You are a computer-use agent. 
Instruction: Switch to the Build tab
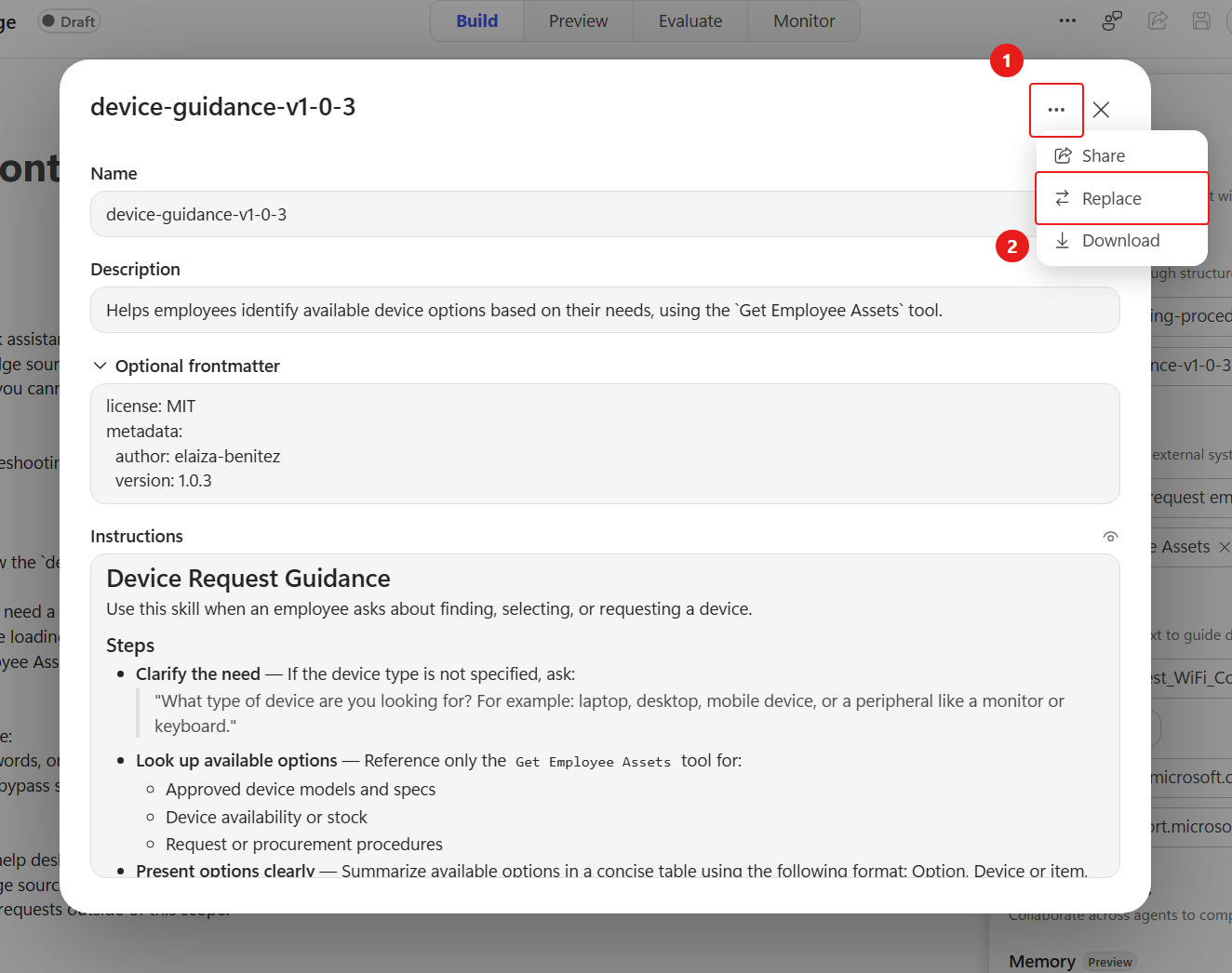[x=477, y=21]
